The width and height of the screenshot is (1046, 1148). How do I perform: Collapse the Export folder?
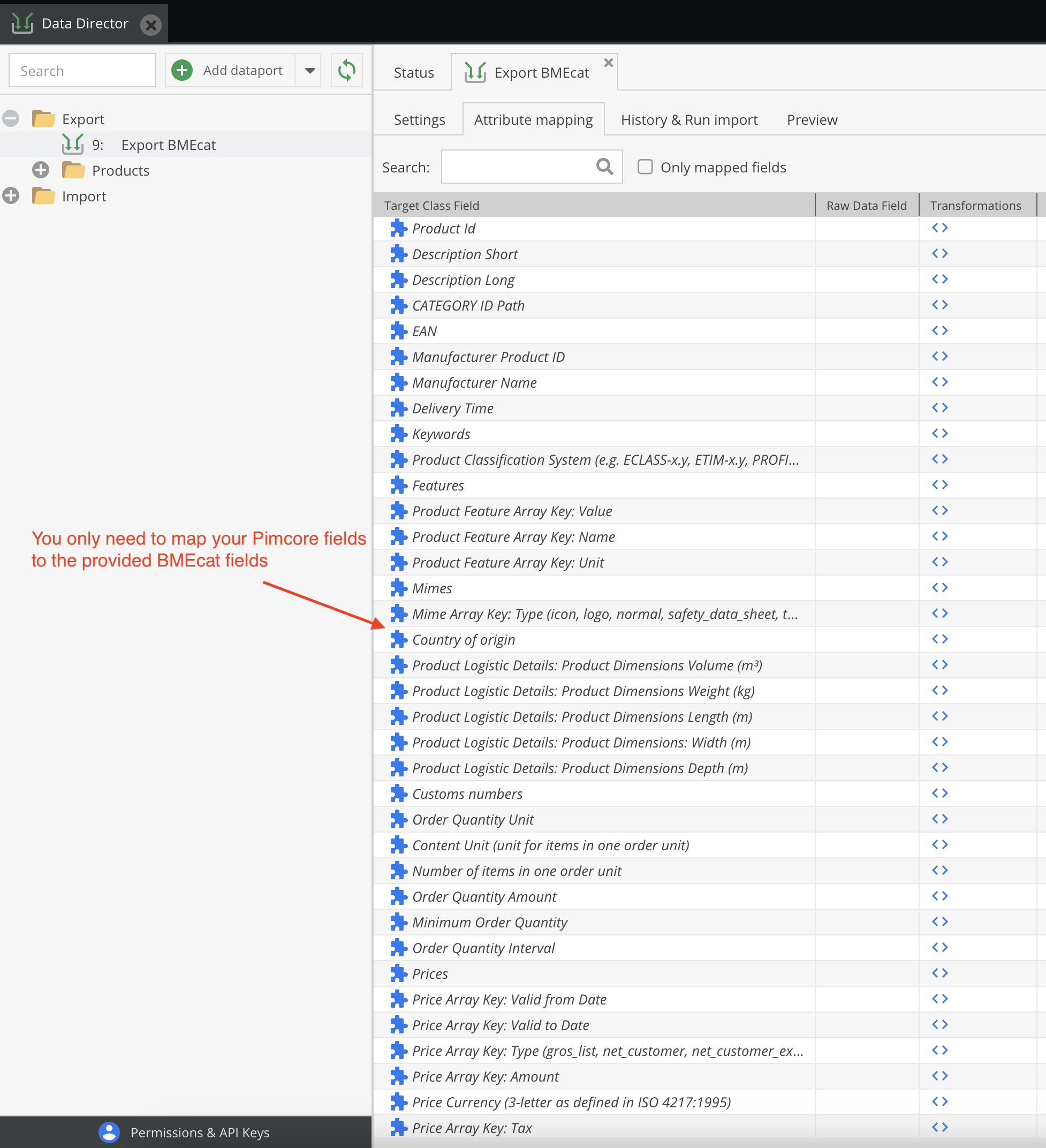[x=11, y=119]
